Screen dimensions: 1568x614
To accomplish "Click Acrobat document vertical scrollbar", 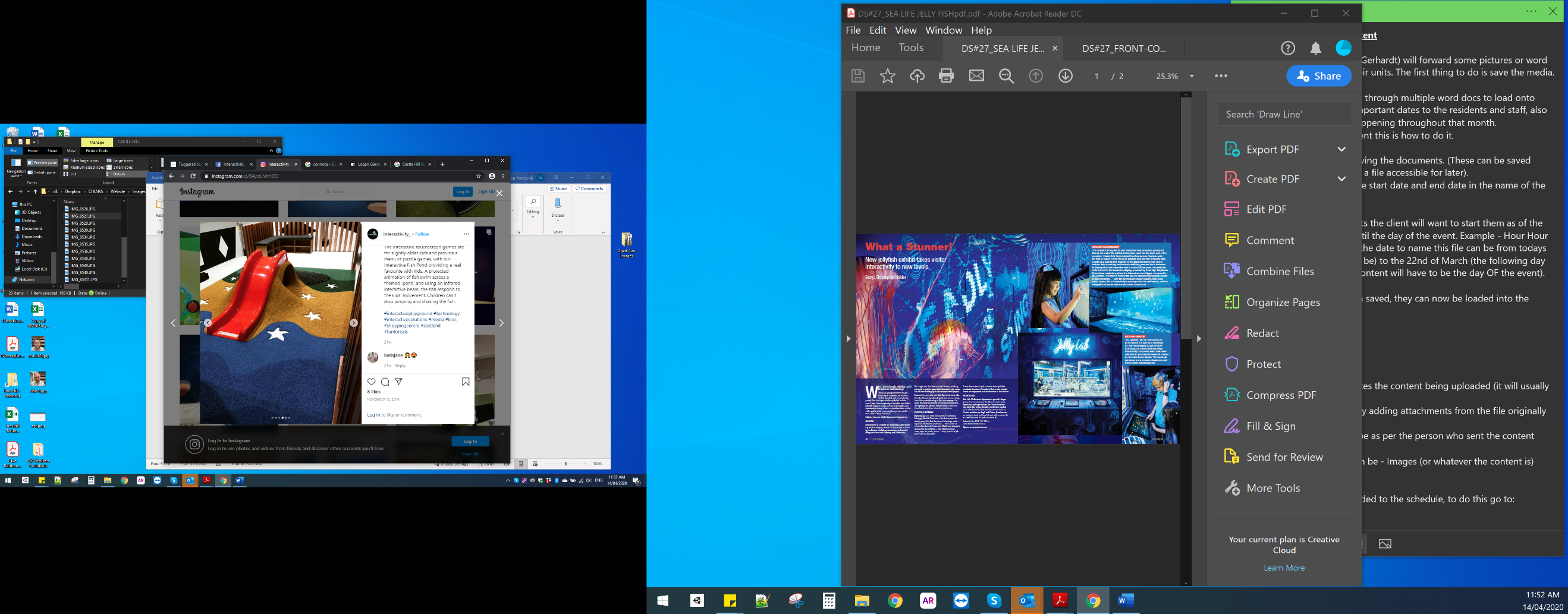I will 1185,219.
